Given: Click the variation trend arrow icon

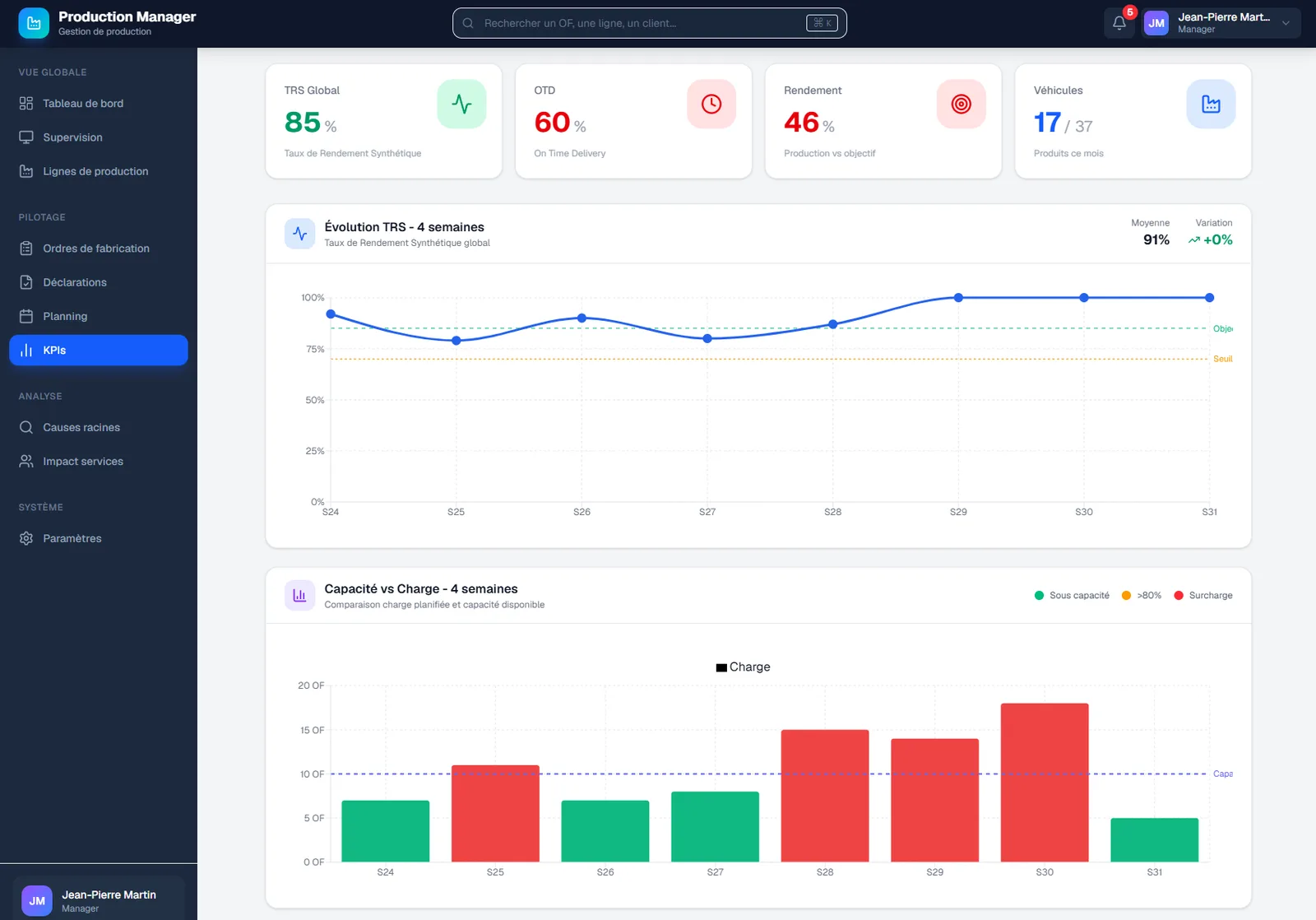Looking at the screenshot, I should [x=1194, y=240].
